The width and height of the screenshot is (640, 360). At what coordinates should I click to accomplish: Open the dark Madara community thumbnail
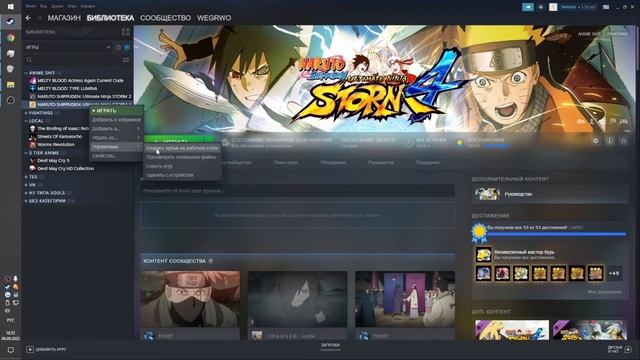(298, 299)
